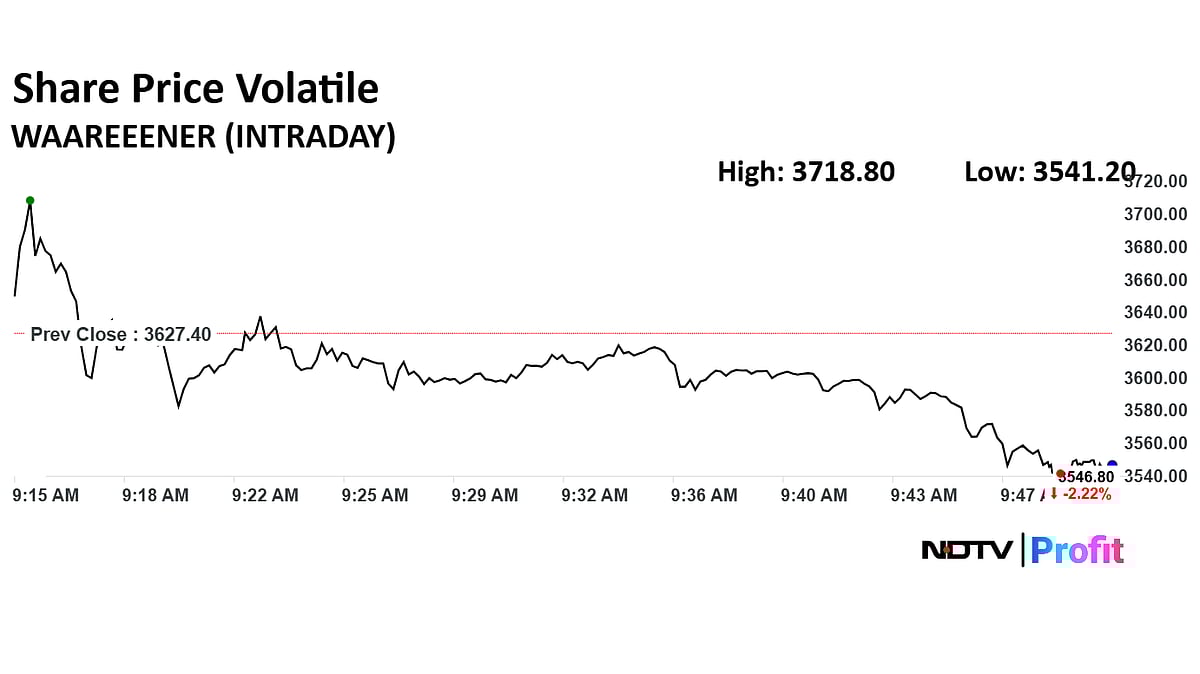Click the WAAREEENER (INTRADAY) subtitle
The width and height of the screenshot is (1200, 674).
click(203, 137)
